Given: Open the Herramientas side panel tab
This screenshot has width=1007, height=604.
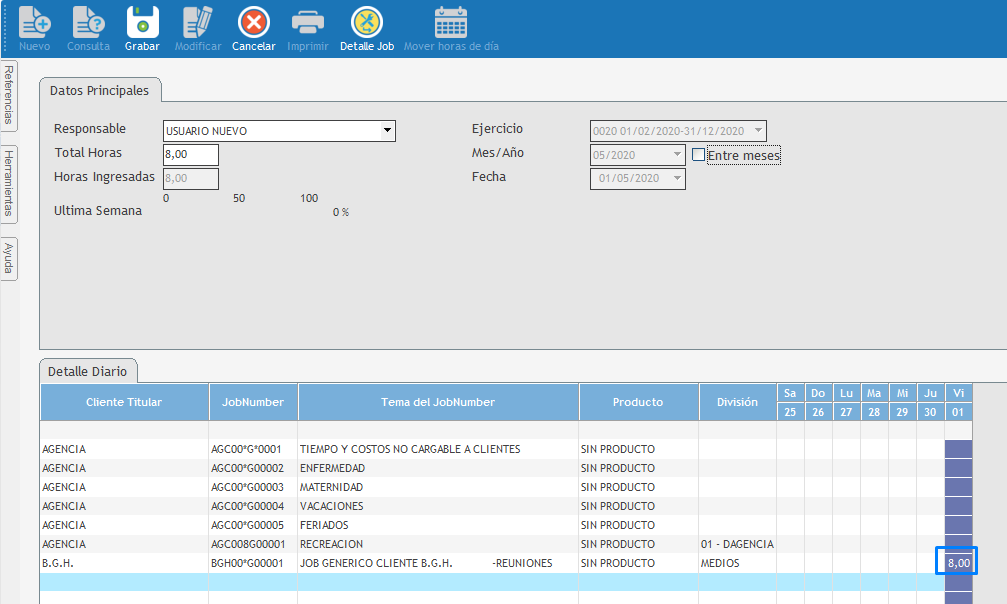Looking at the screenshot, I should (8, 183).
